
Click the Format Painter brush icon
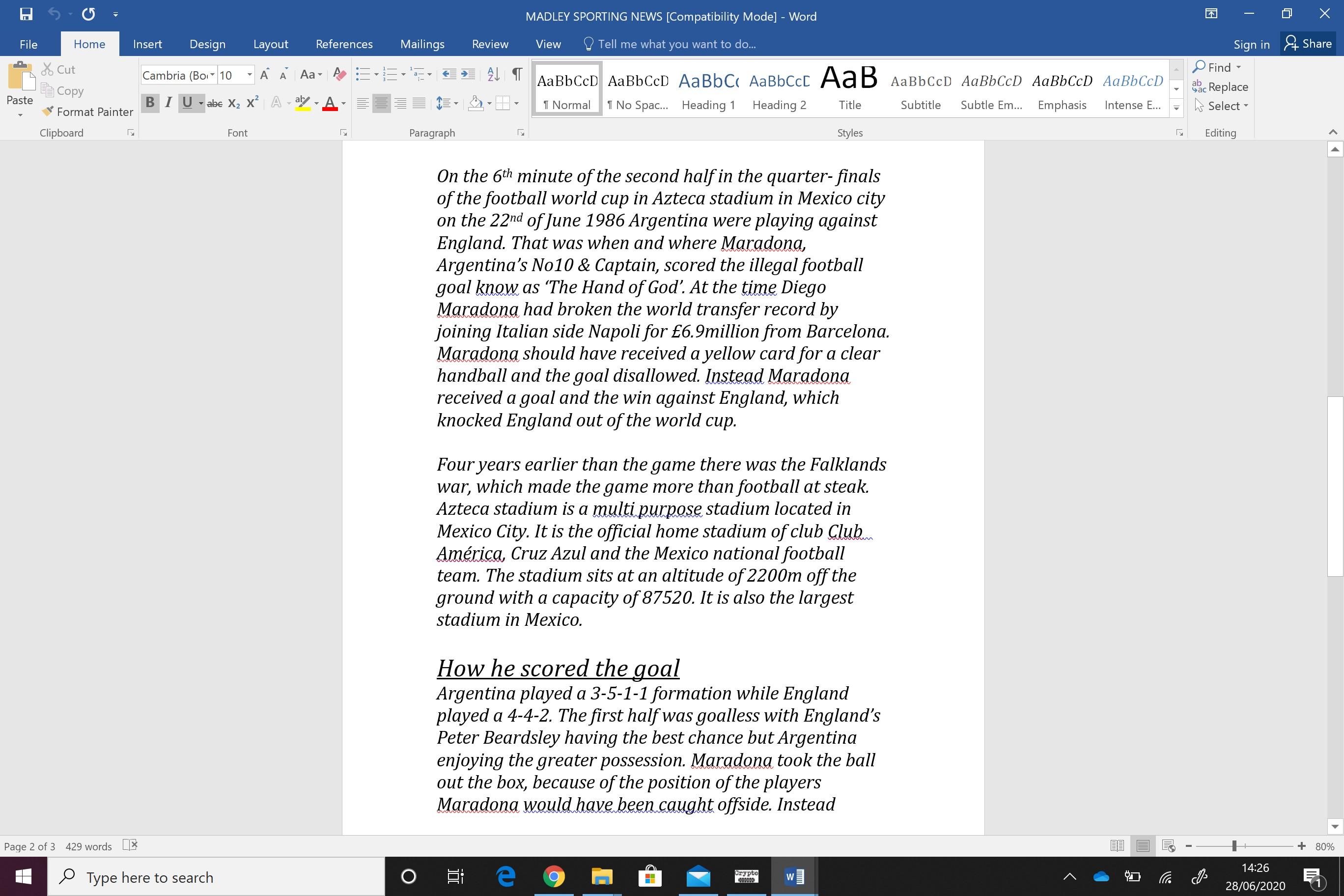pyautogui.click(x=48, y=112)
